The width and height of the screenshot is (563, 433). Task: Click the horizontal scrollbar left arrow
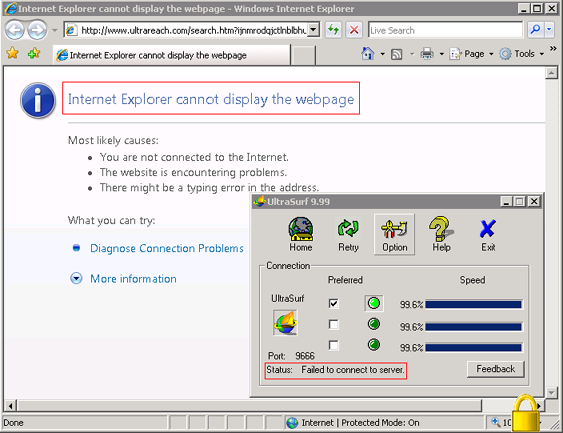coord(10,406)
